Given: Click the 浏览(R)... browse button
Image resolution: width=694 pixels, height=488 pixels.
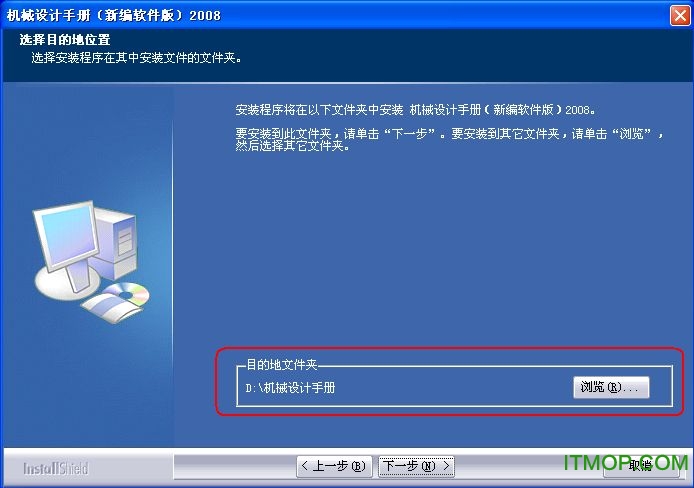Looking at the screenshot, I should coord(611,387).
